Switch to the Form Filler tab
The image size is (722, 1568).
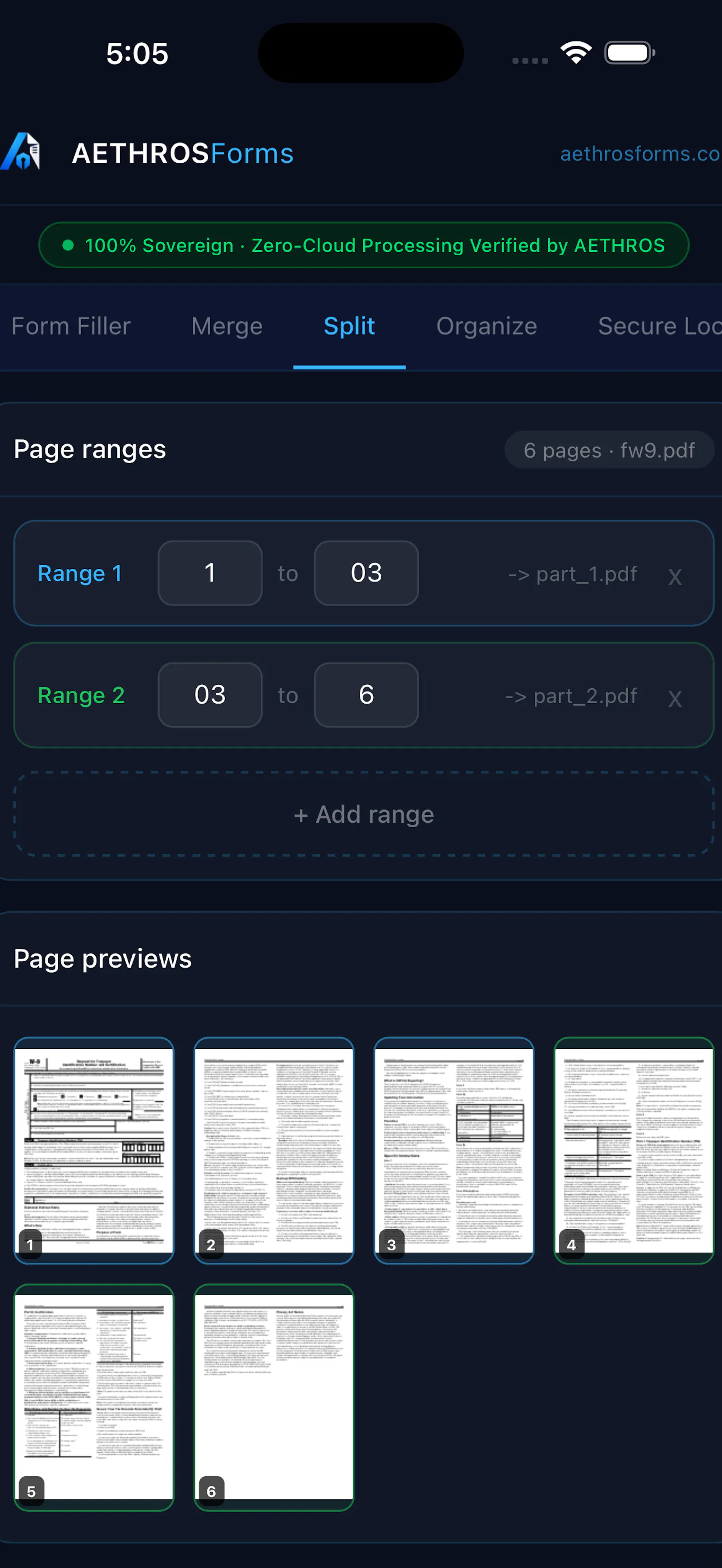coord(71,326)
